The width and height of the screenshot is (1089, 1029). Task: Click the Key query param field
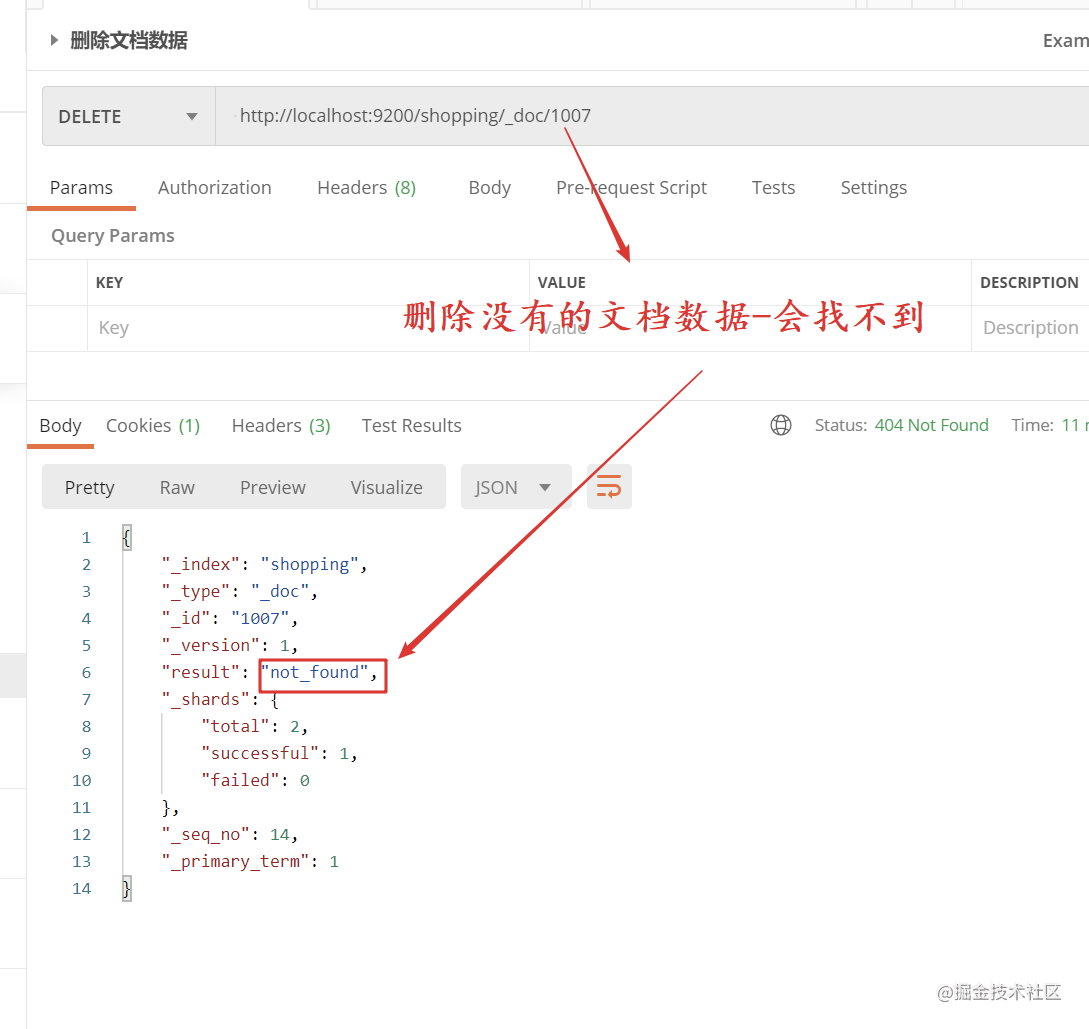[308, 328]
